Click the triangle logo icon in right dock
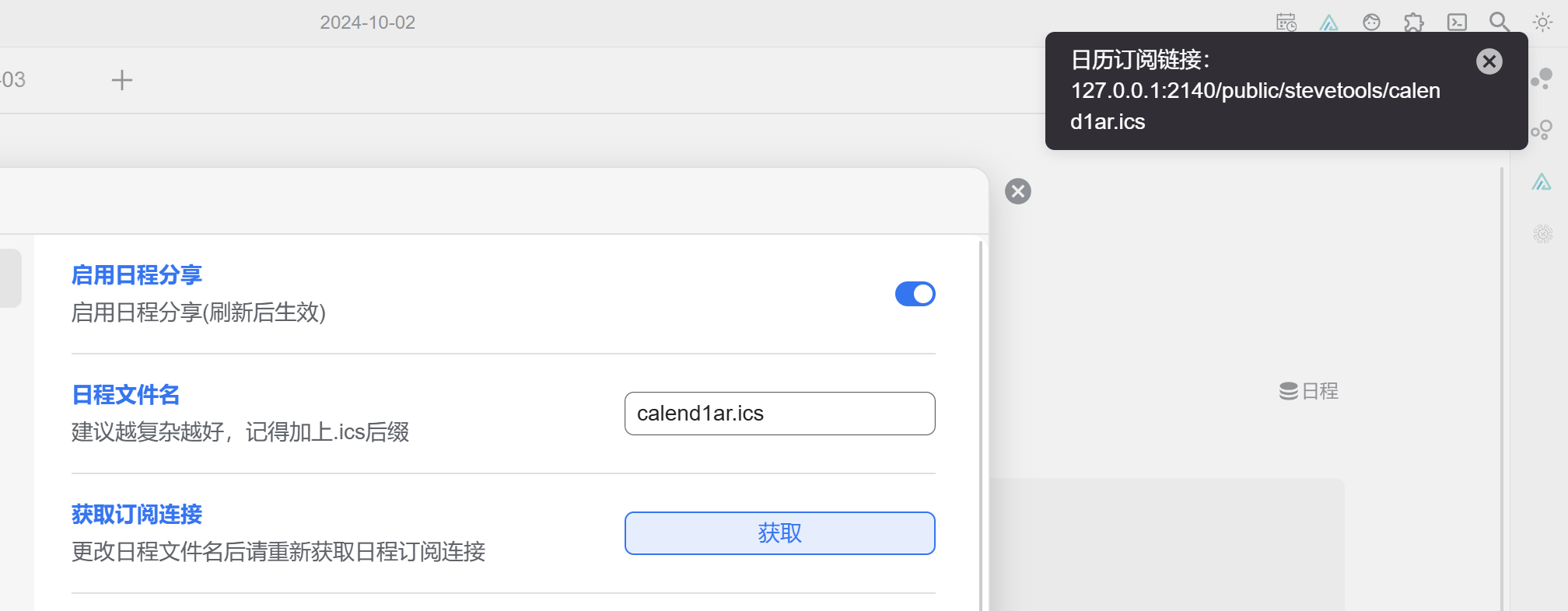This screenshot has width=1568, height=611. (x=1542, y=182)
